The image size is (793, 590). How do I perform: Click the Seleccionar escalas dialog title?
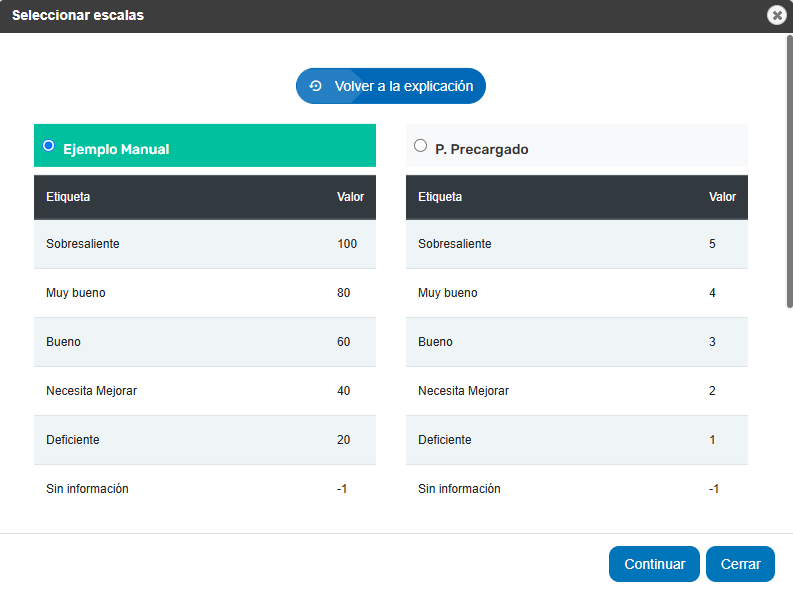coord(78,15)
